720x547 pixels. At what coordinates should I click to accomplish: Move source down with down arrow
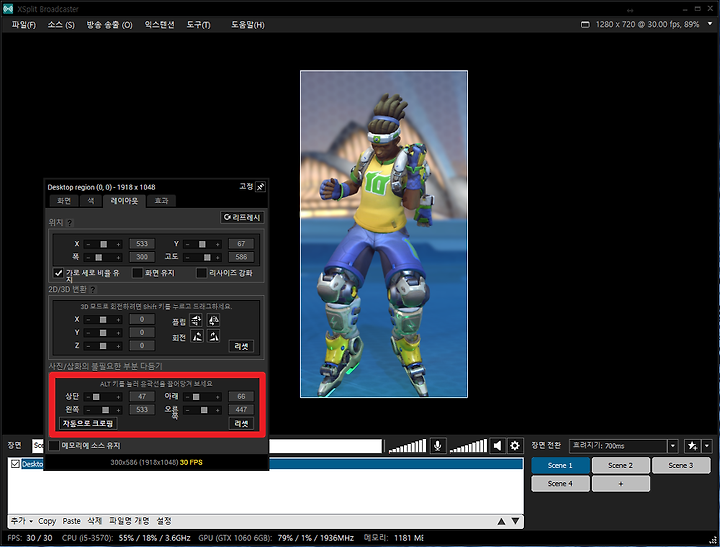(x=516, y=521)
